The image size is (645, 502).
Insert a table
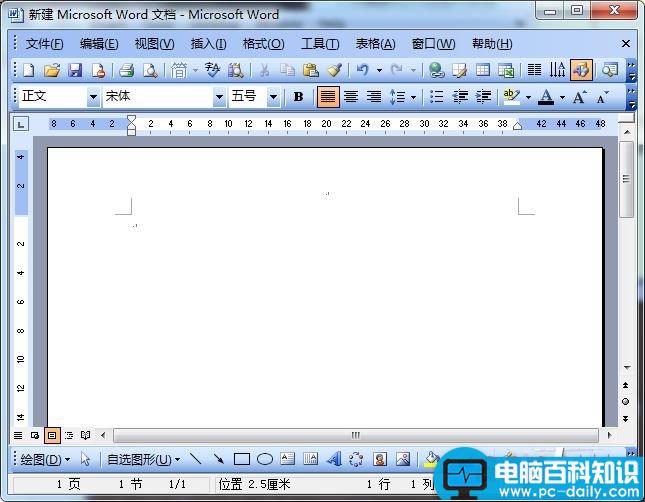pyautogui.click(x=483, y=70)
